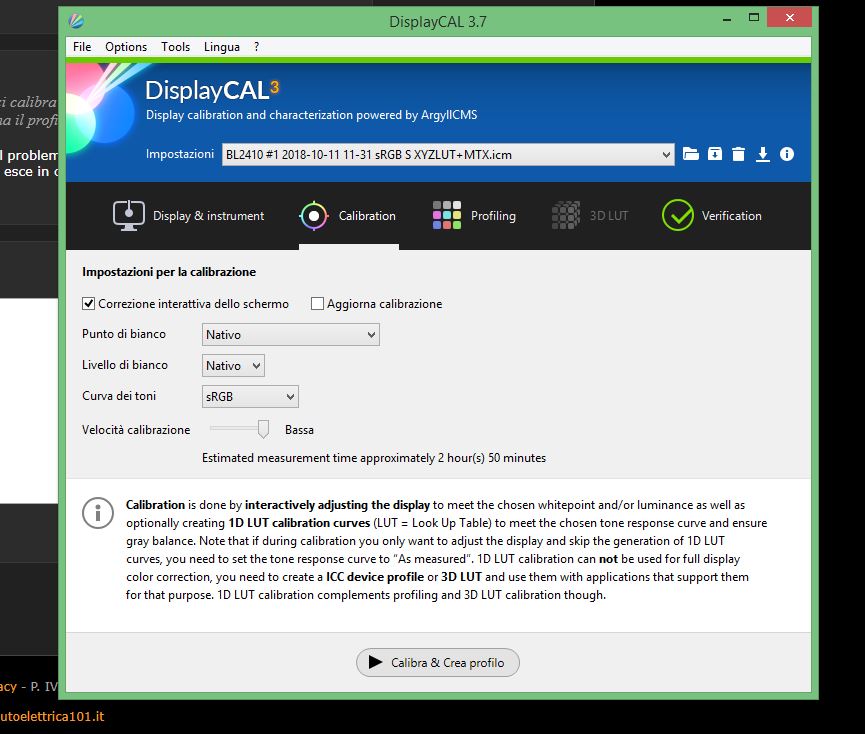Click the open settings file folder icon

tap(691, 154)
